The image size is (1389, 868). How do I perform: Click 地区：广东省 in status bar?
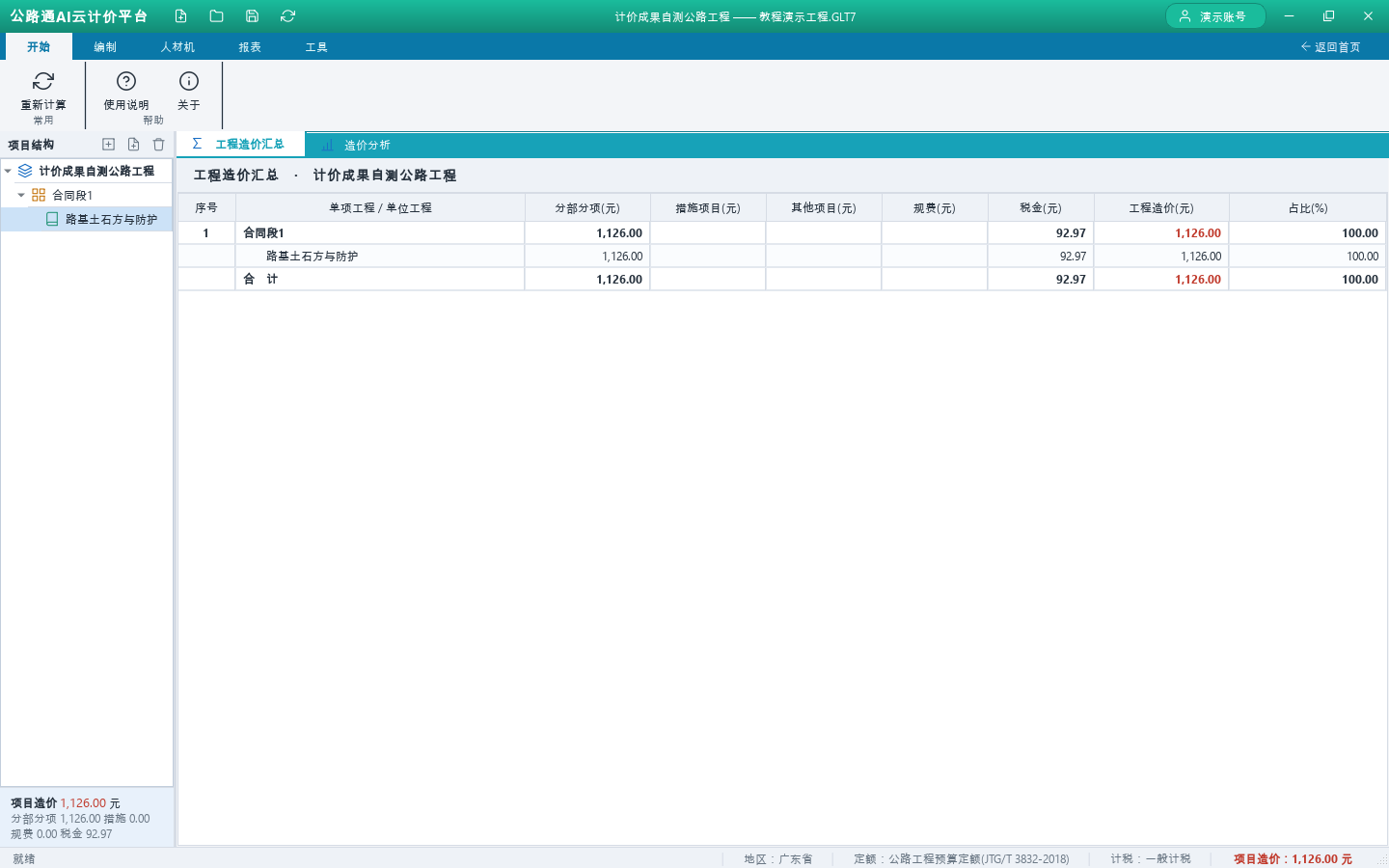coord(777,858)
